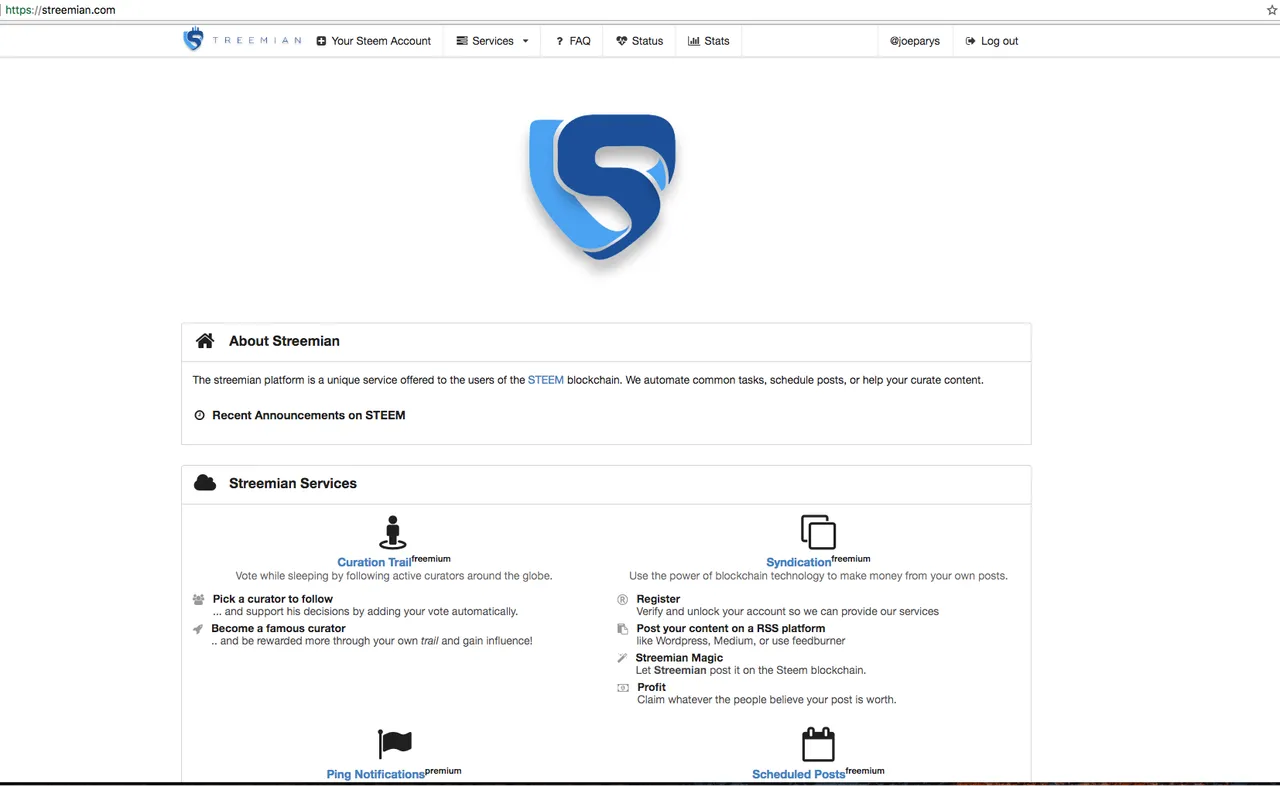Viewport: 1280px width, 786px height.
Task: Click 'Vote while sleeping' description text
Action: click(x=394, y=576)
